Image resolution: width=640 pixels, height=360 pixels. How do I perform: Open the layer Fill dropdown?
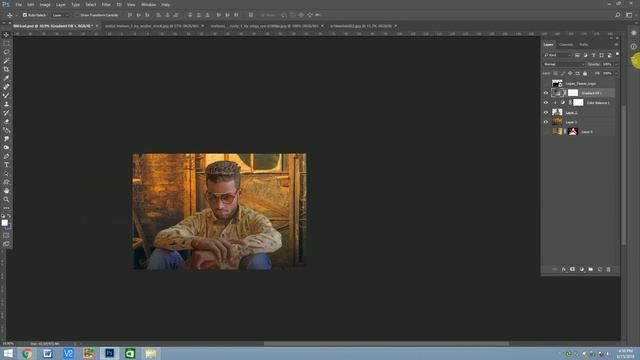616,73
